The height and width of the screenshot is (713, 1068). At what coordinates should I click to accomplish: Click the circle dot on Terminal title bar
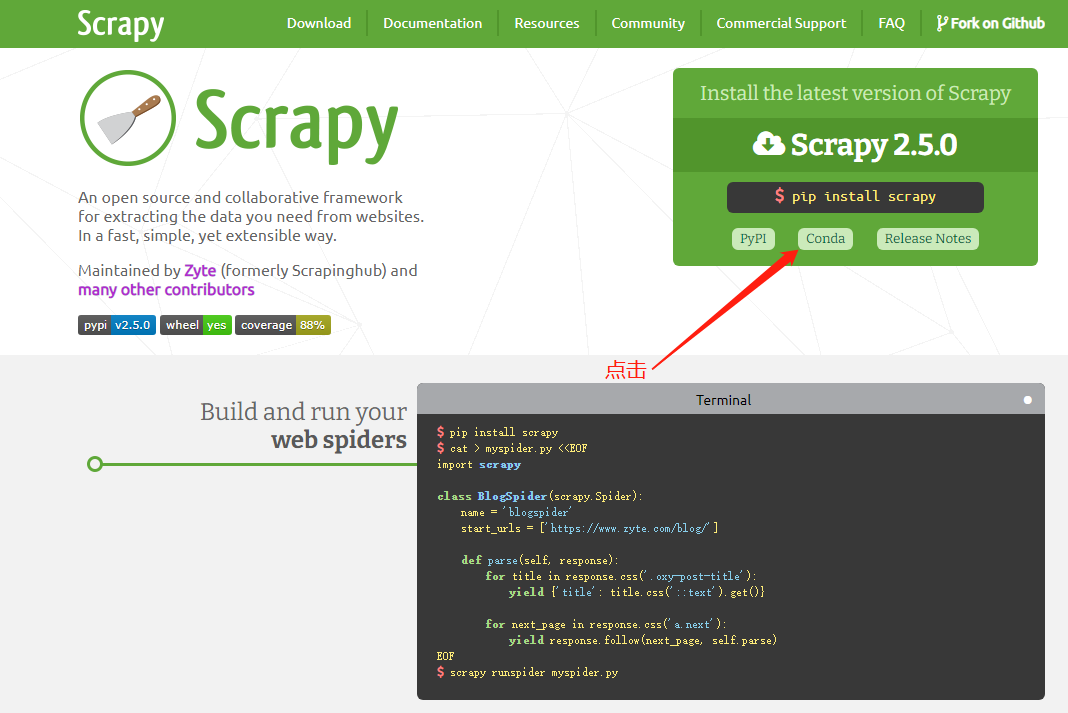[x=1027, y=400]
